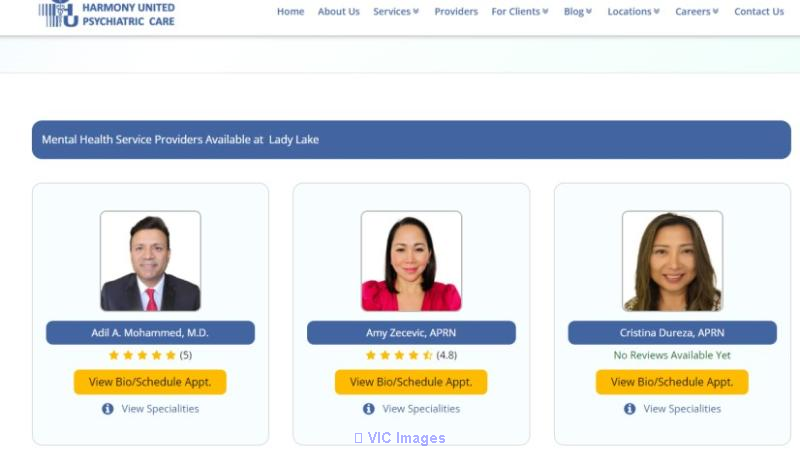Click info icon under Adil Mohammed
The height and width of the screenshot is (463, 800).
click(108, 409)
